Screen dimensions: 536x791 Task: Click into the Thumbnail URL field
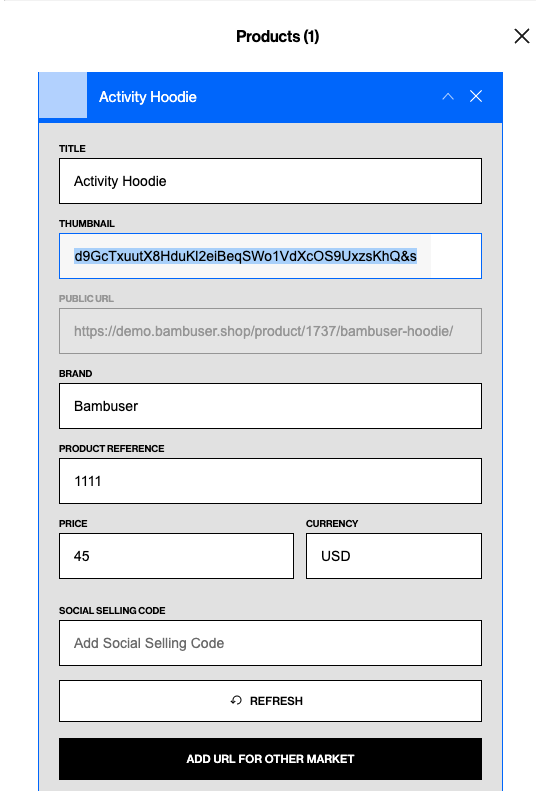pyautogui.click(x=270, y=256)
